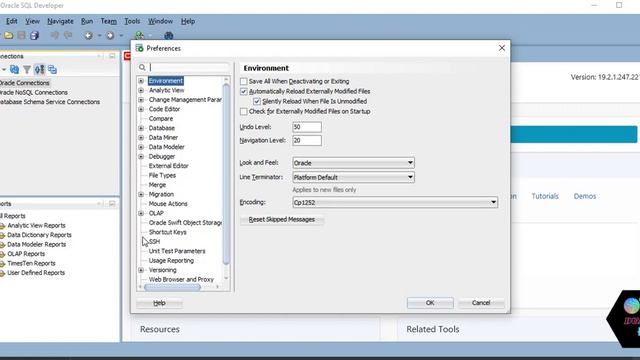The width and height of the screenshot is (640, 360).
Task: Click the User Defined Reports folder icon
Action: (2, 273)
